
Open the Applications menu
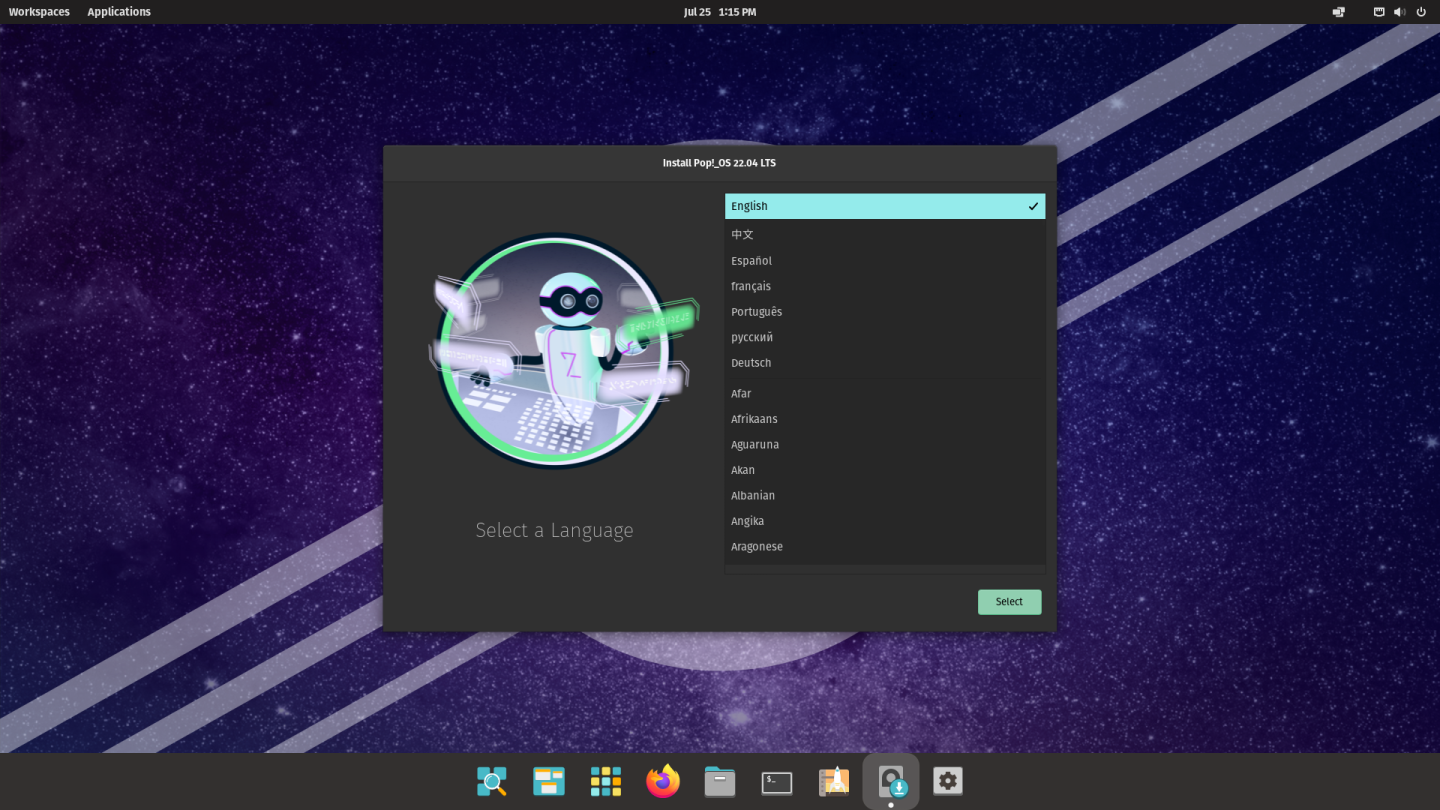[118, 11]
